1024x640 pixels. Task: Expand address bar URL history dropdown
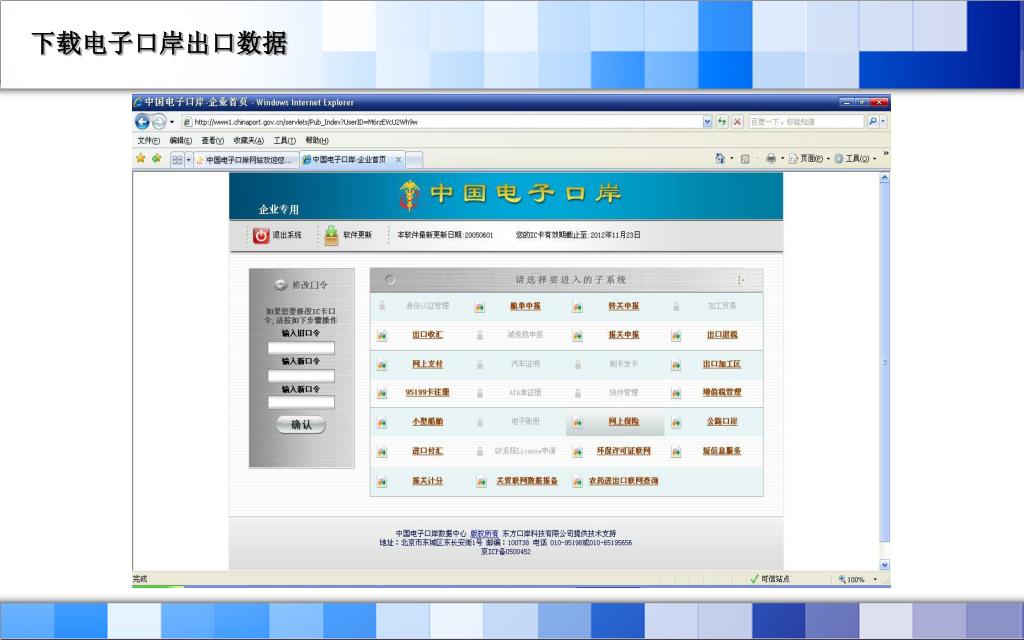707,121
